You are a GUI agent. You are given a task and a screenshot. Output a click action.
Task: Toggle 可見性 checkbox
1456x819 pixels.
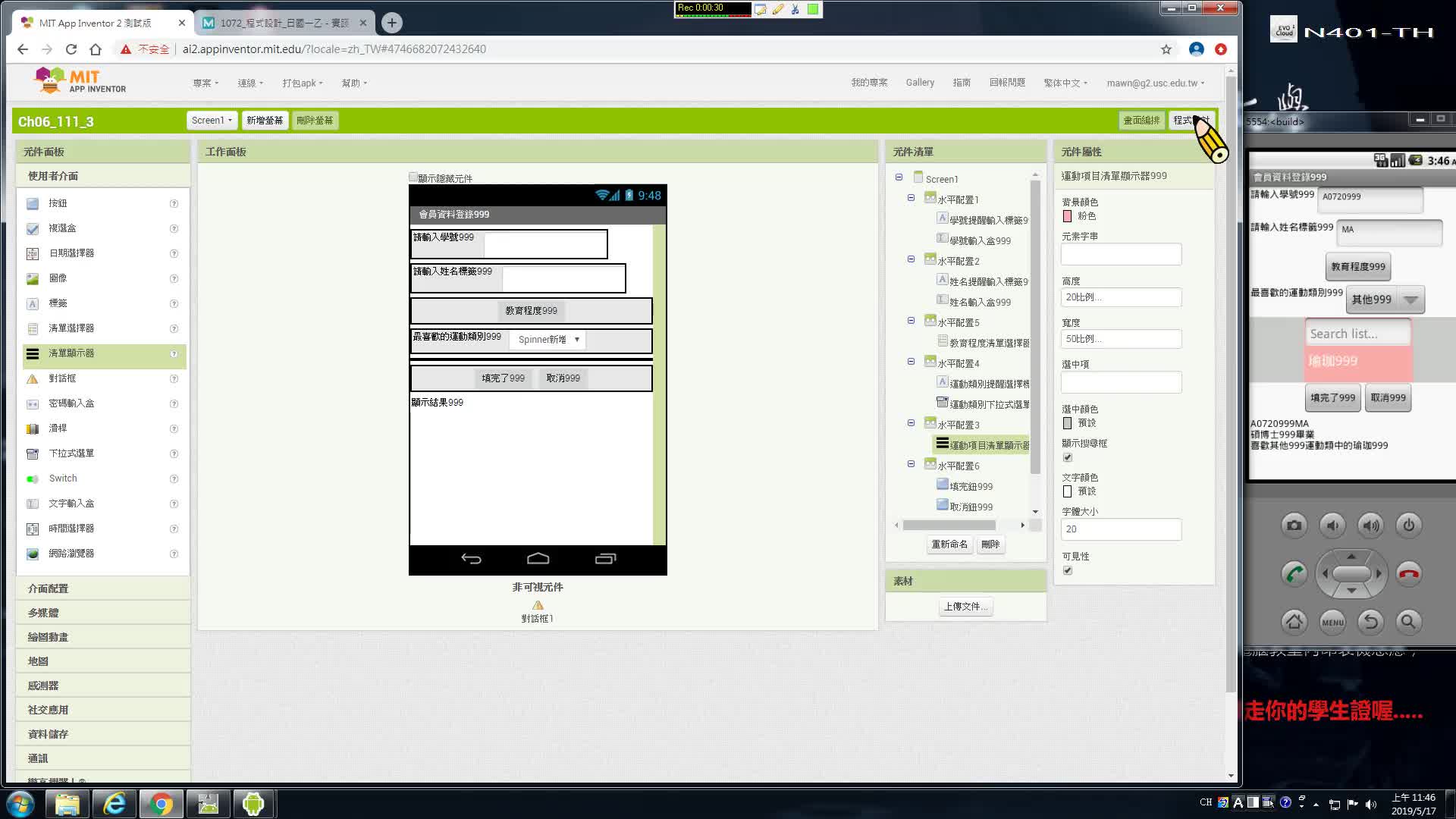click(x=1068, y=570)
